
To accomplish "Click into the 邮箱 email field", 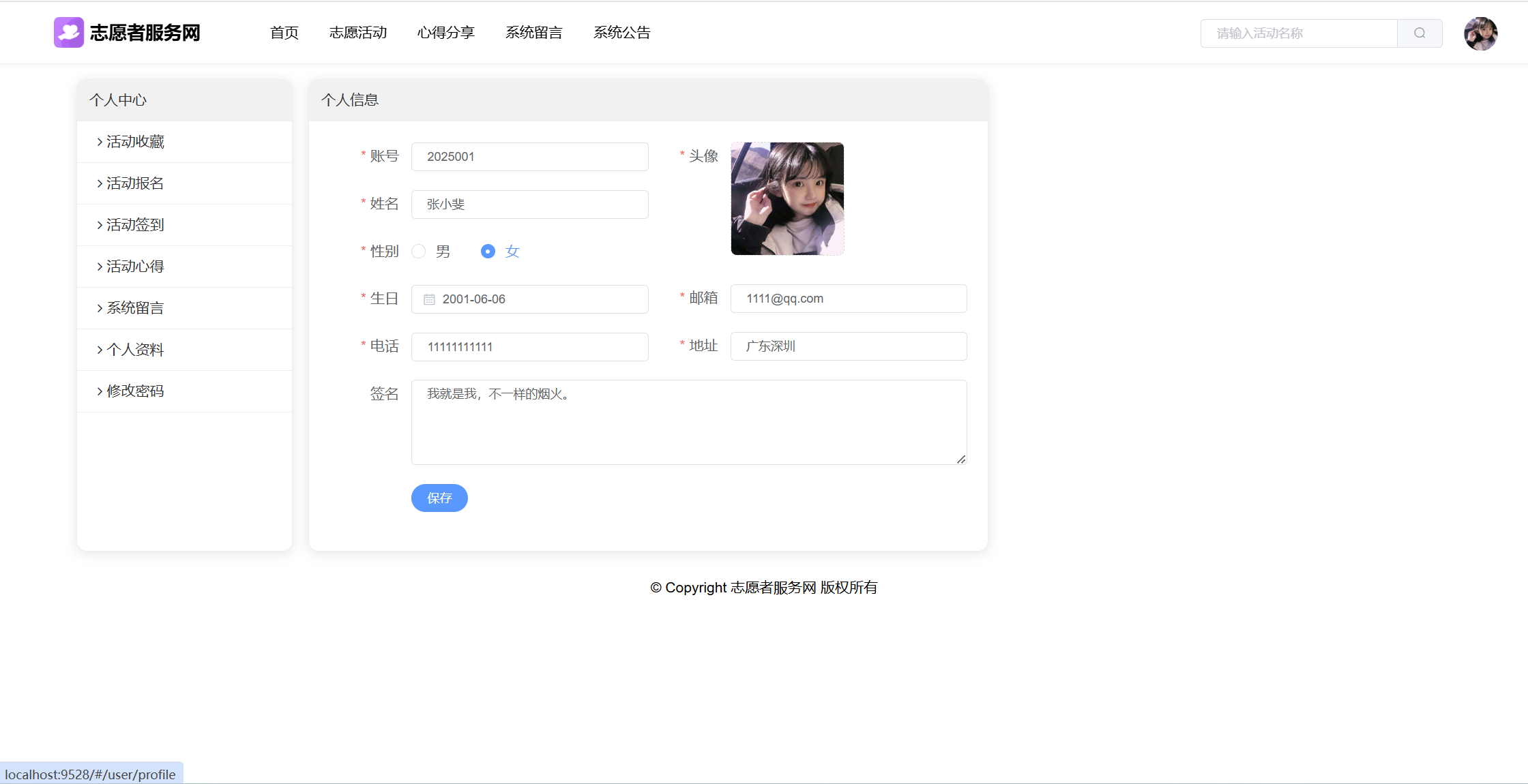I will 848,299.
